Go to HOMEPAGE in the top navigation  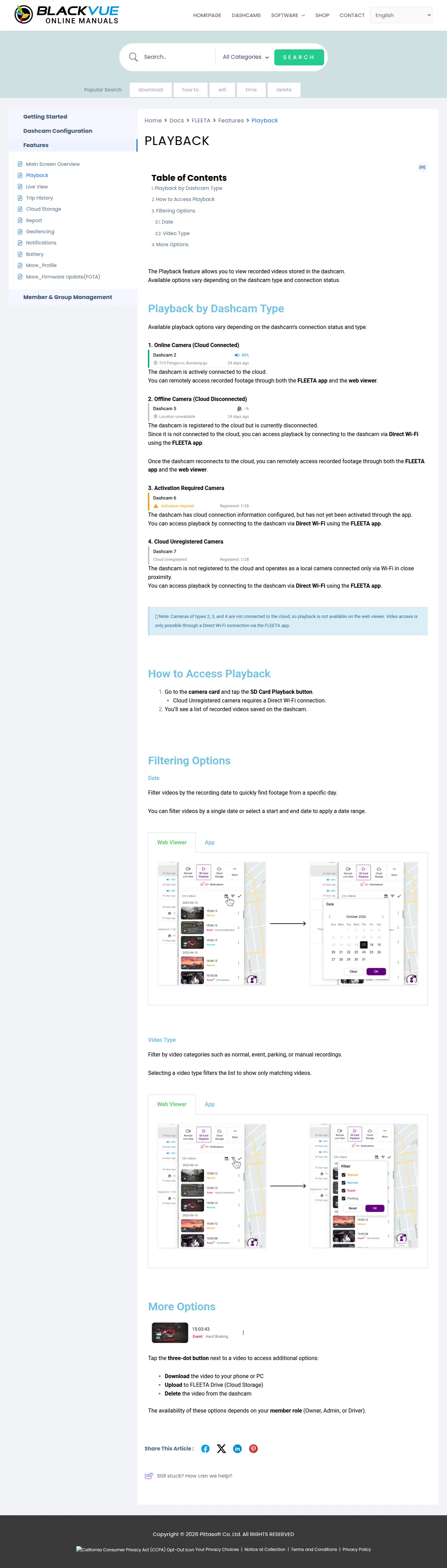(x=207, y=15)
